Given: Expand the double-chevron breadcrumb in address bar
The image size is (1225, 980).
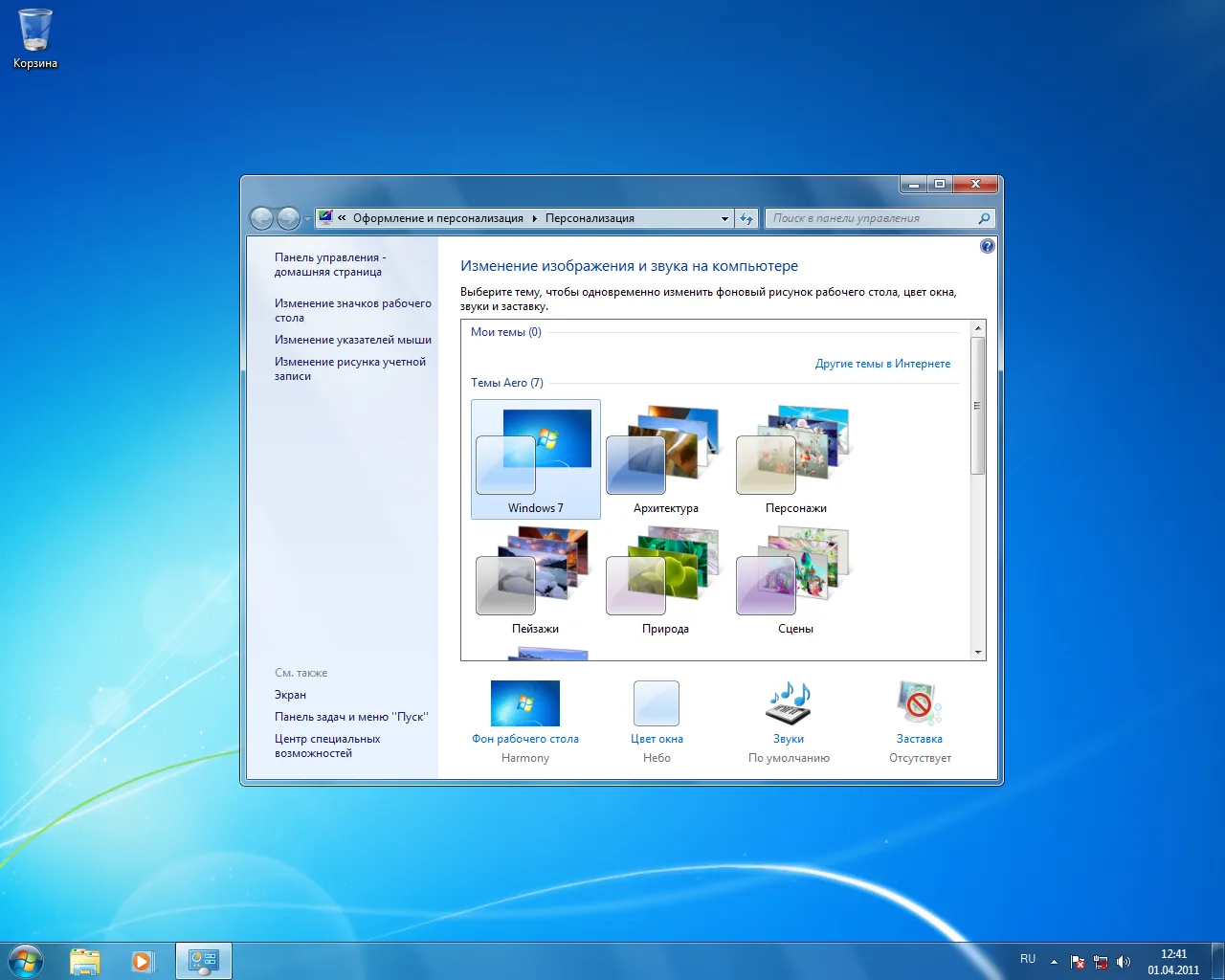Looking at the screenshot, I should tap(342, 218).
